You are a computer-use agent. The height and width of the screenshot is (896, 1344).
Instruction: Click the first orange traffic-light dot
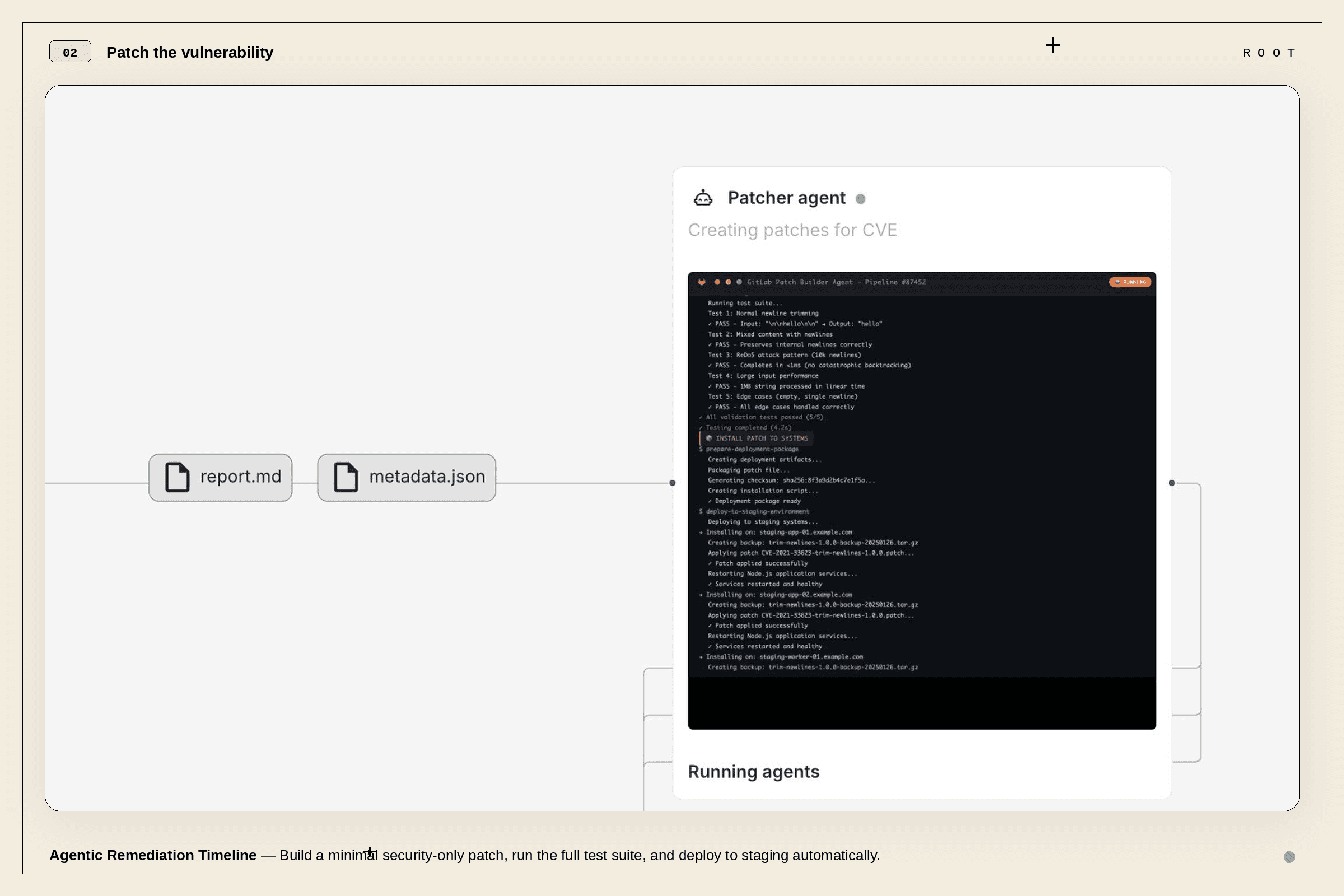click(x=717, y=282)
